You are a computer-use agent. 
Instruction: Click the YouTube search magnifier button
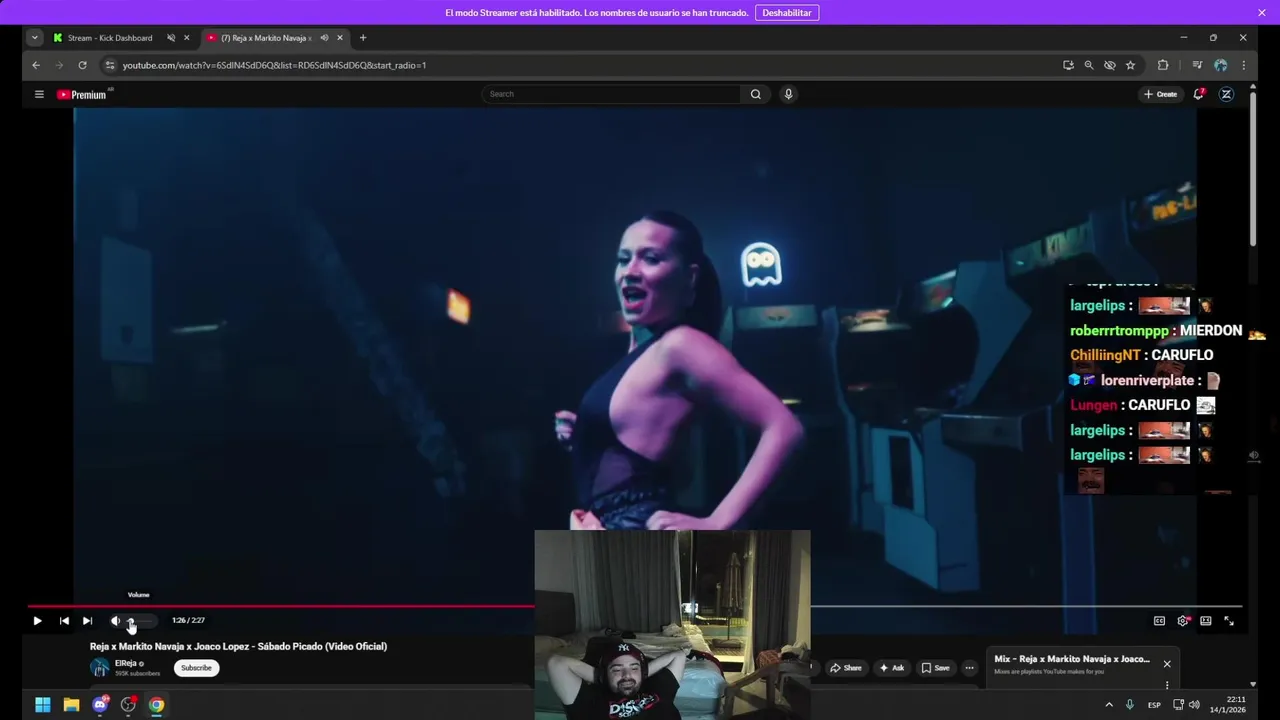pyautogui.click(x=756, y=94)
